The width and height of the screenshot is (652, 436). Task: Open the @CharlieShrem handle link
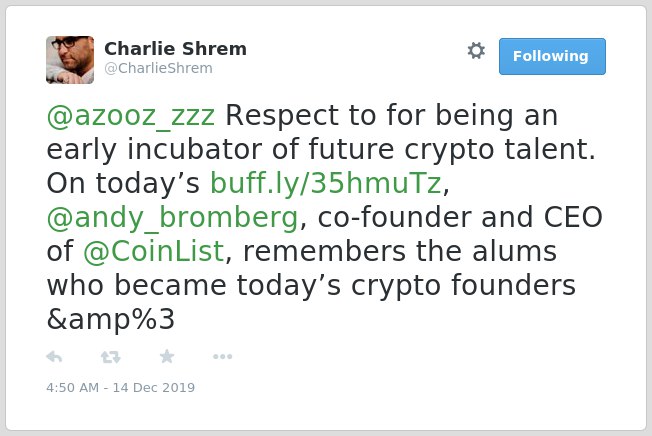(x=158, y=68)
